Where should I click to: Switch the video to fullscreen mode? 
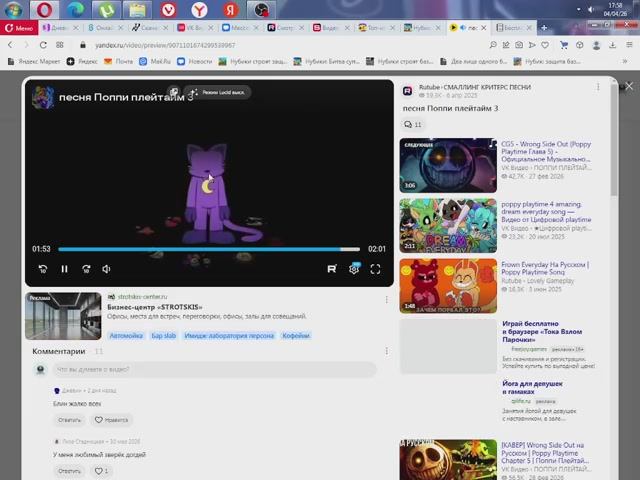pyautogui.click(x=376, y=269)
